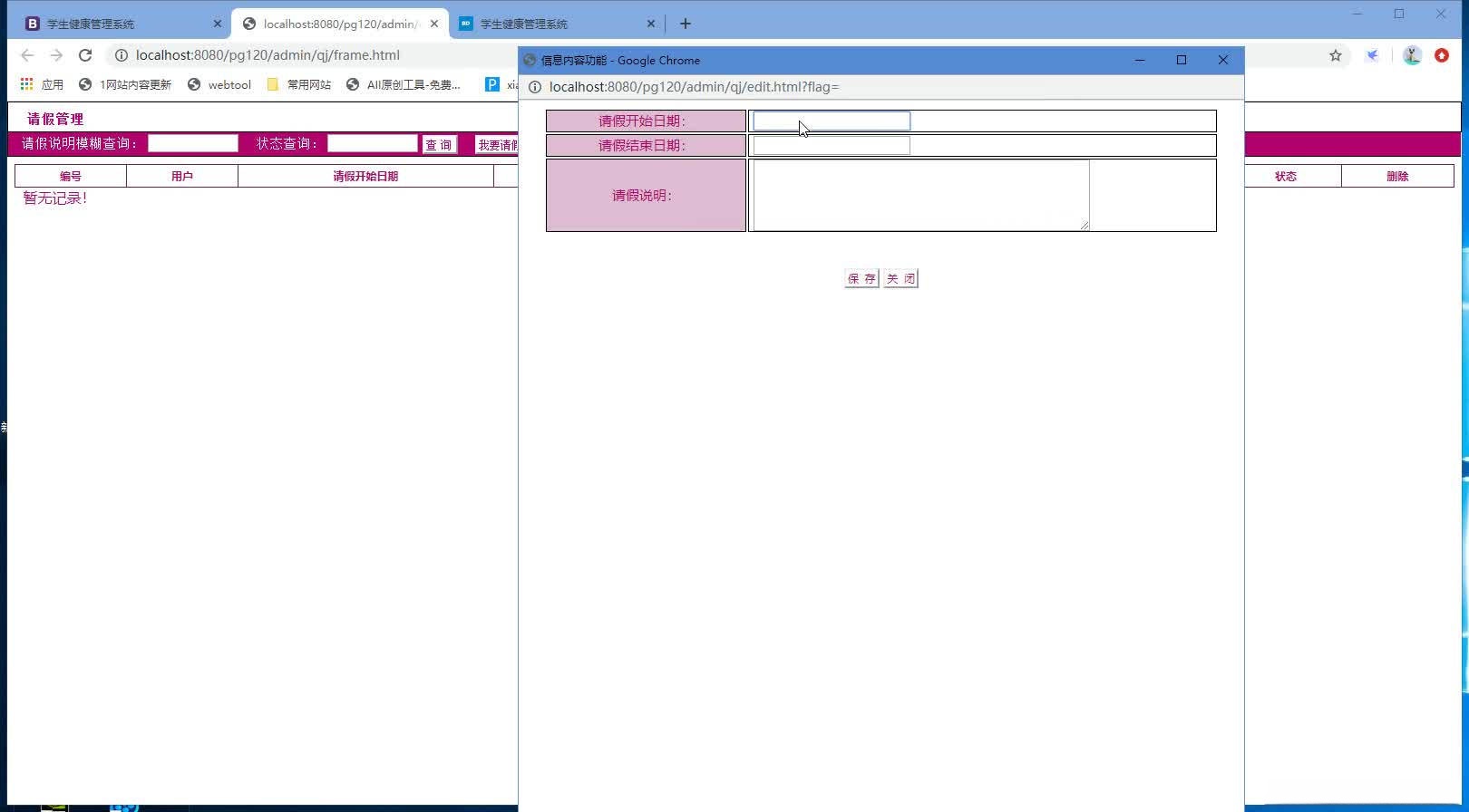The width and height of the screenshot is (1469, 812).
Task: Focus the main browser address bar URL
Action: tap(268, 55)
